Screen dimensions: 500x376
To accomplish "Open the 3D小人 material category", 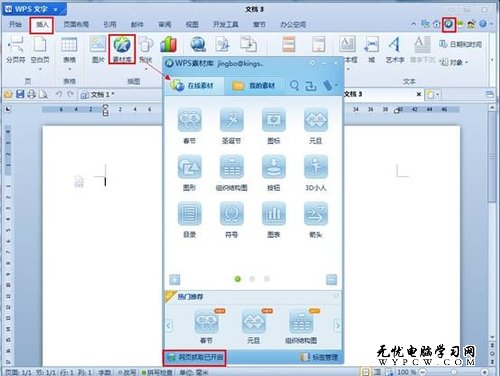I will click(316, 173).
